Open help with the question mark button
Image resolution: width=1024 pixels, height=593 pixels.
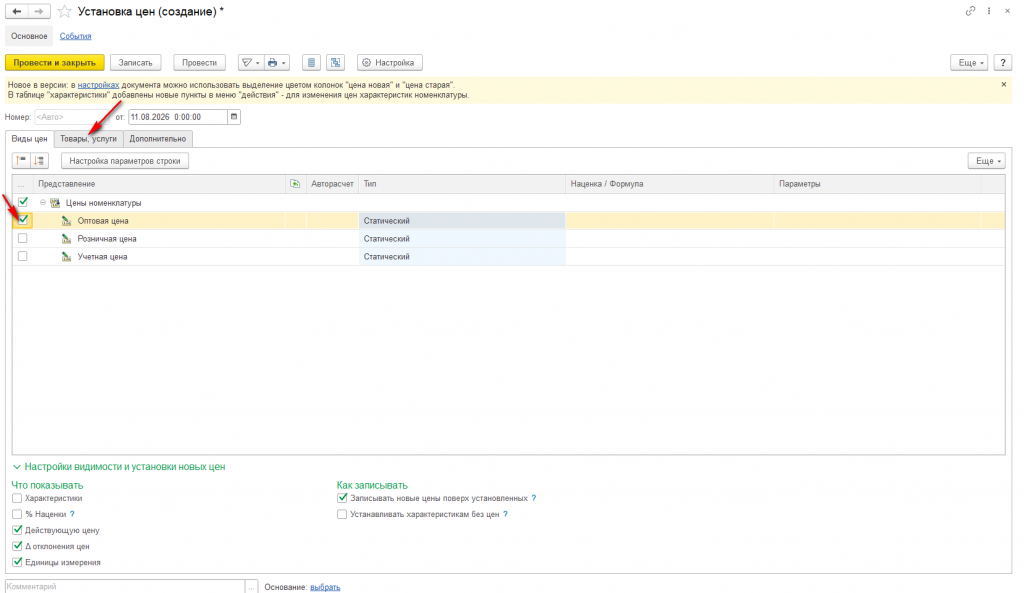tap(1002, 63)
